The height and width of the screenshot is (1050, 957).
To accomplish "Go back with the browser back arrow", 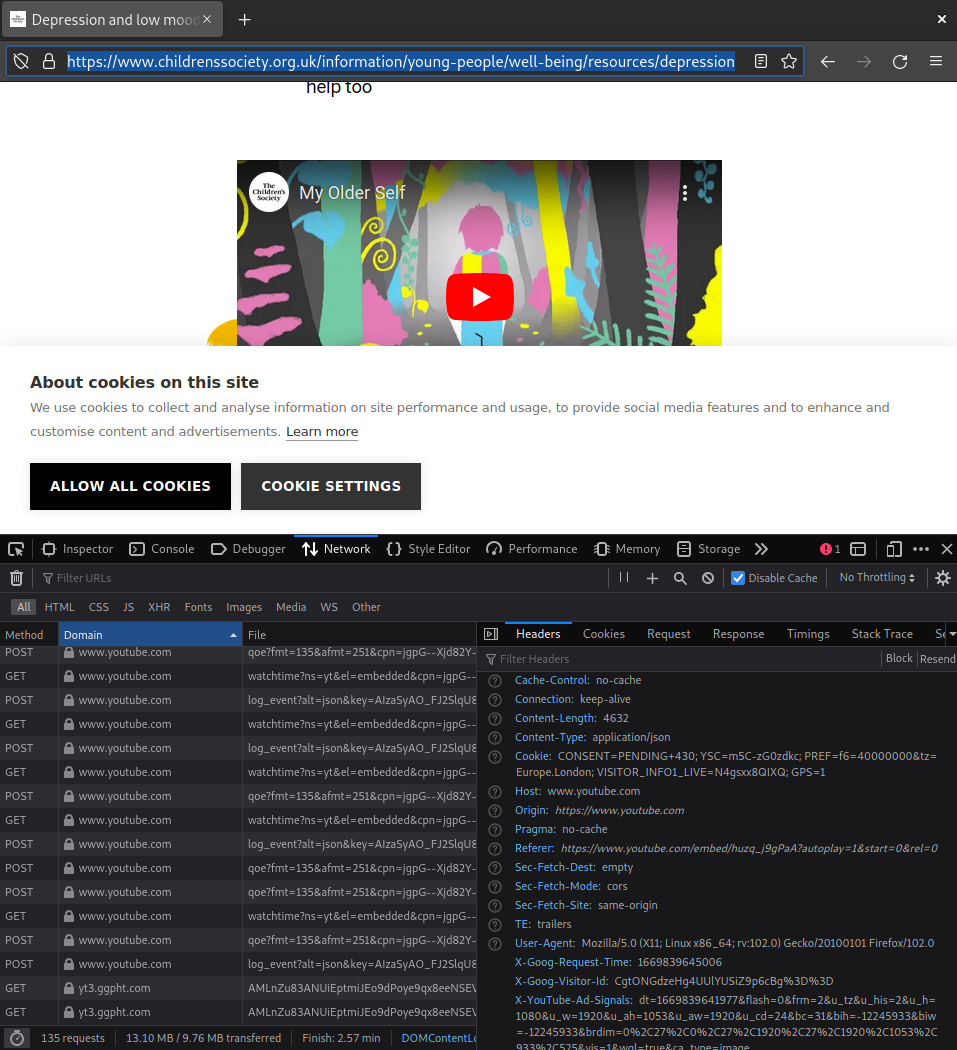I will click(x=828, y=62).
